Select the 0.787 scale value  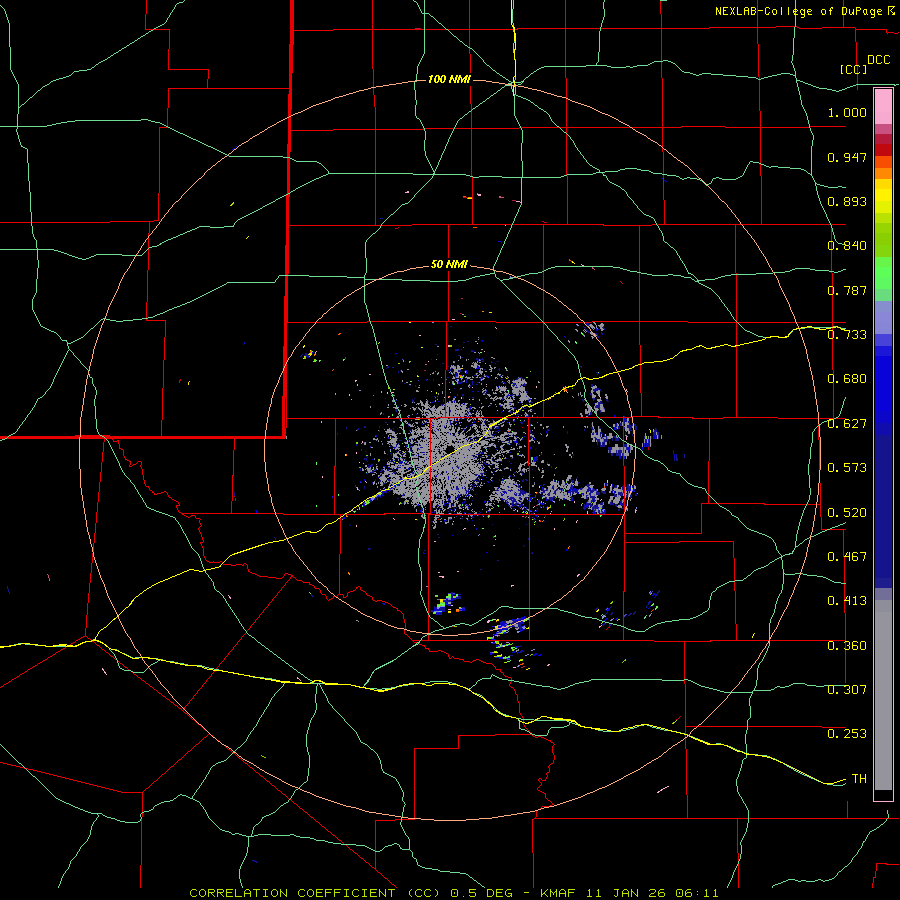tap(847, 290)
